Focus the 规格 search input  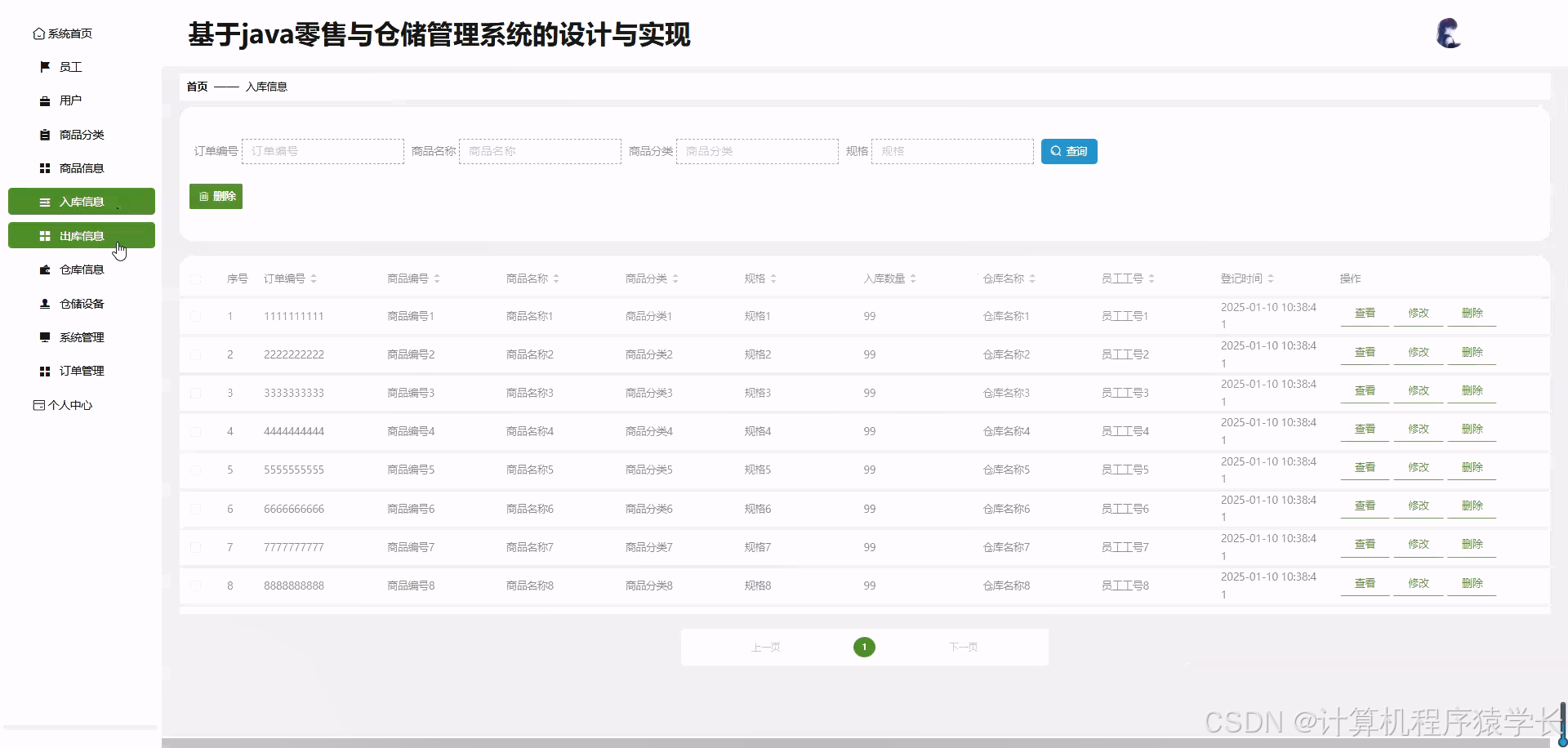(952, 151)
